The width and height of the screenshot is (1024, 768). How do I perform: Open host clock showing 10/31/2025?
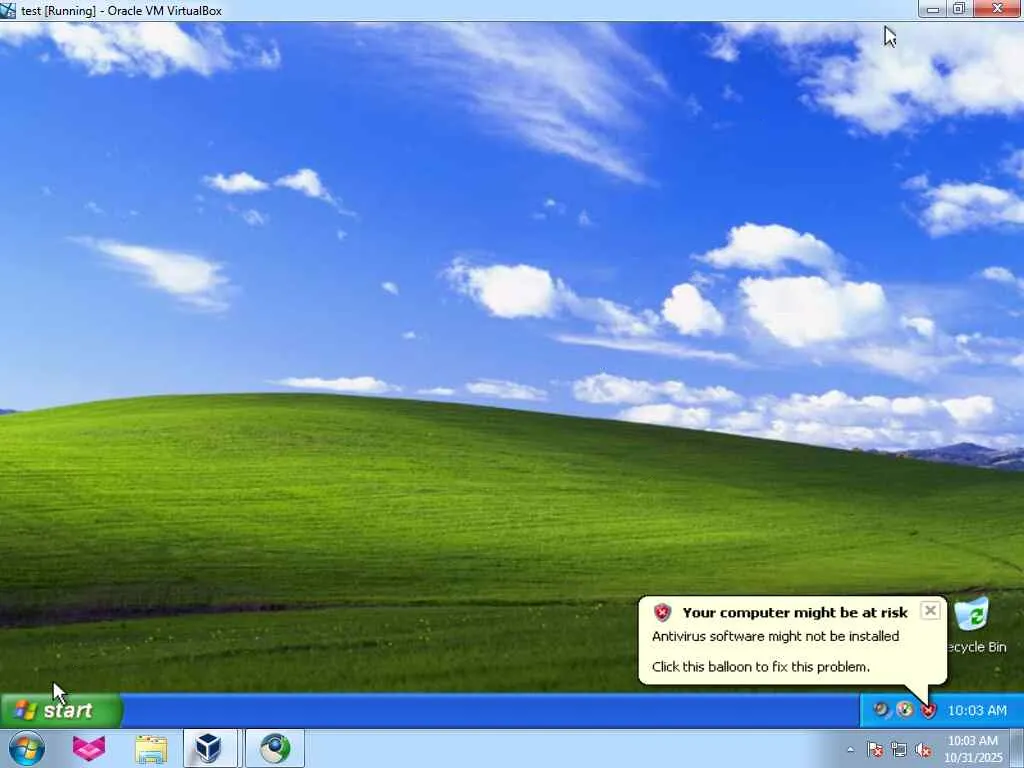click(x=972, y=749)
